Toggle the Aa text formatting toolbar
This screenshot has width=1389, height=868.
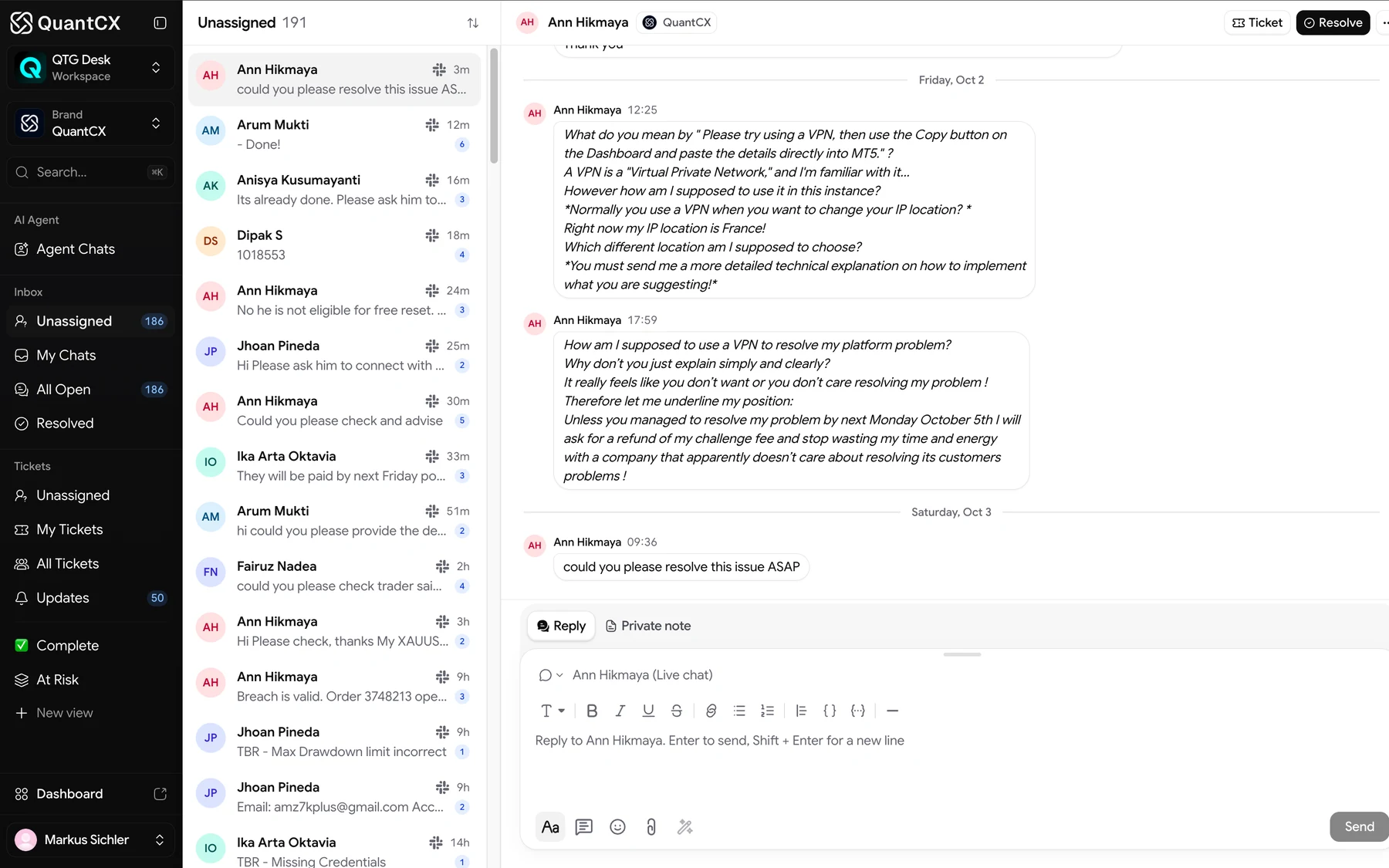pyautogui.click(x=550, y=827)
